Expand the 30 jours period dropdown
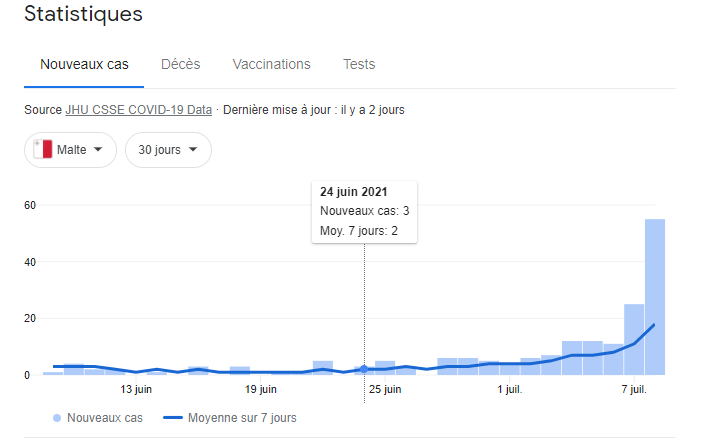 (x=167, y=150)
